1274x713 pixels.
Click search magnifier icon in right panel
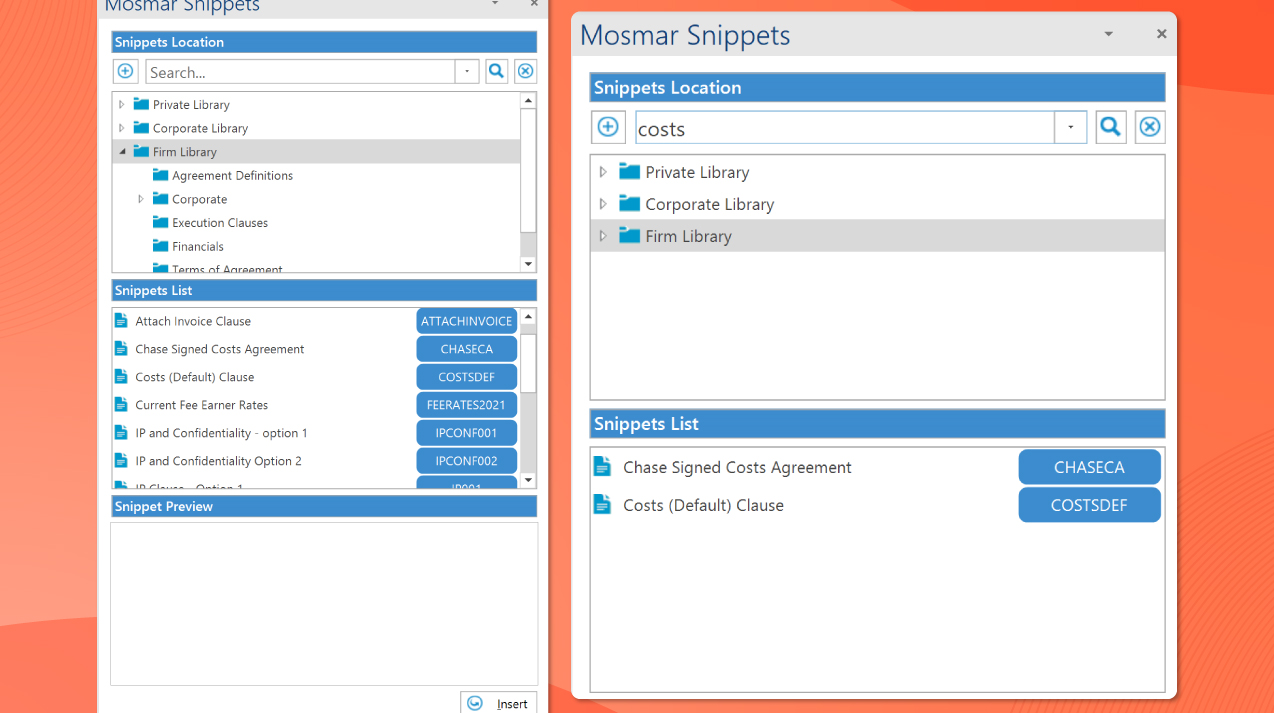(x=1111, y=128)
